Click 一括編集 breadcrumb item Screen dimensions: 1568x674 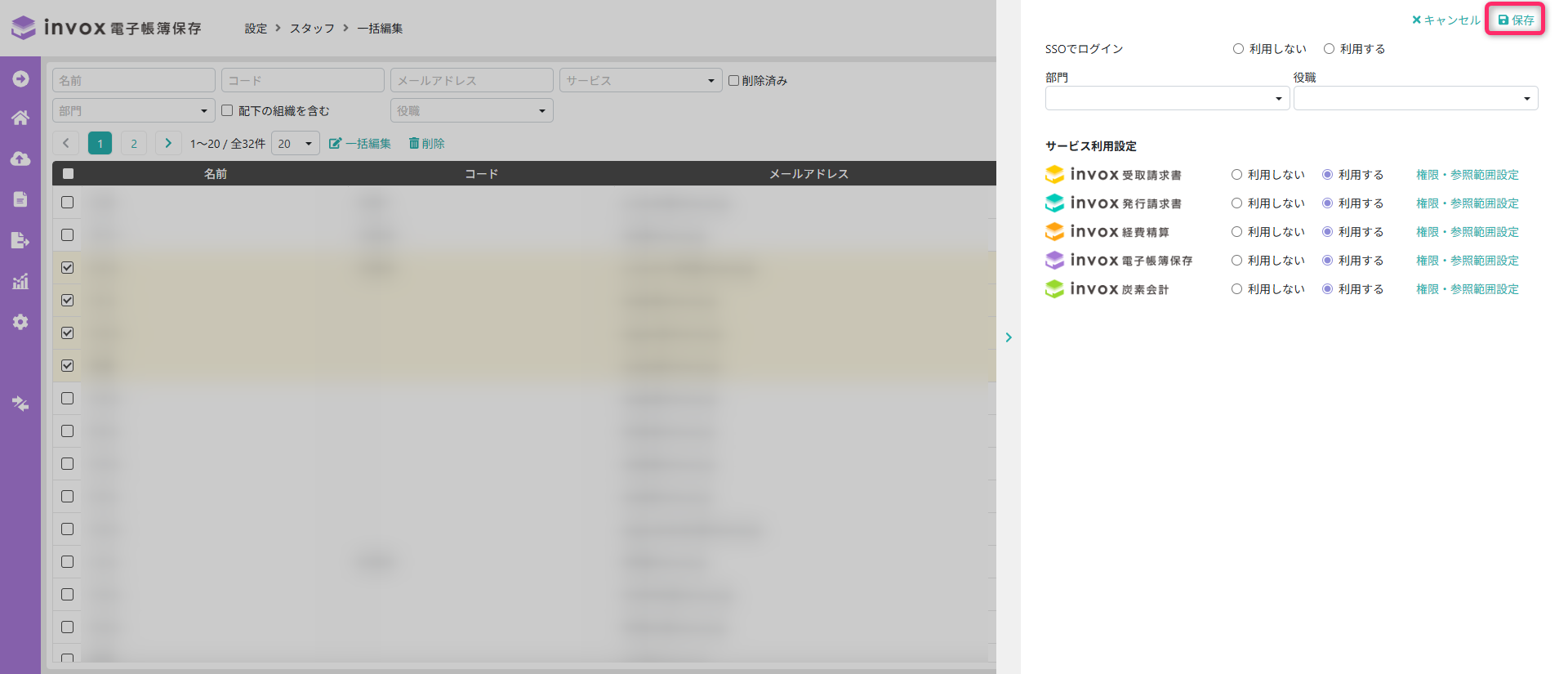(x=380, y=29)
